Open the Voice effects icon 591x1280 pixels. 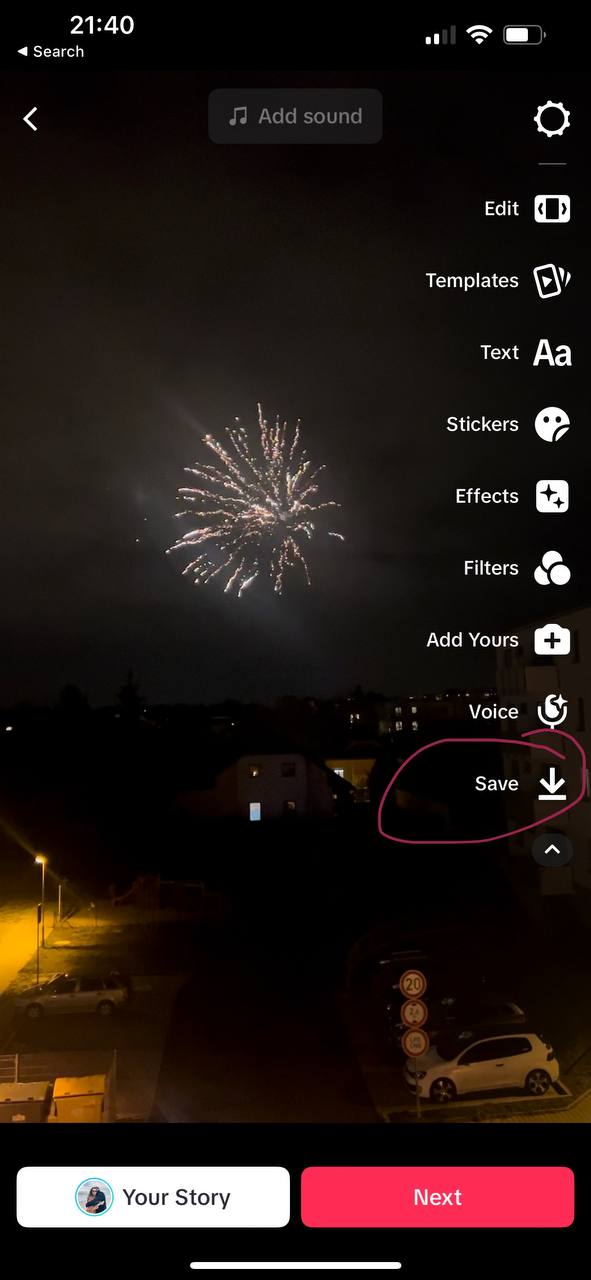point(552,712)
